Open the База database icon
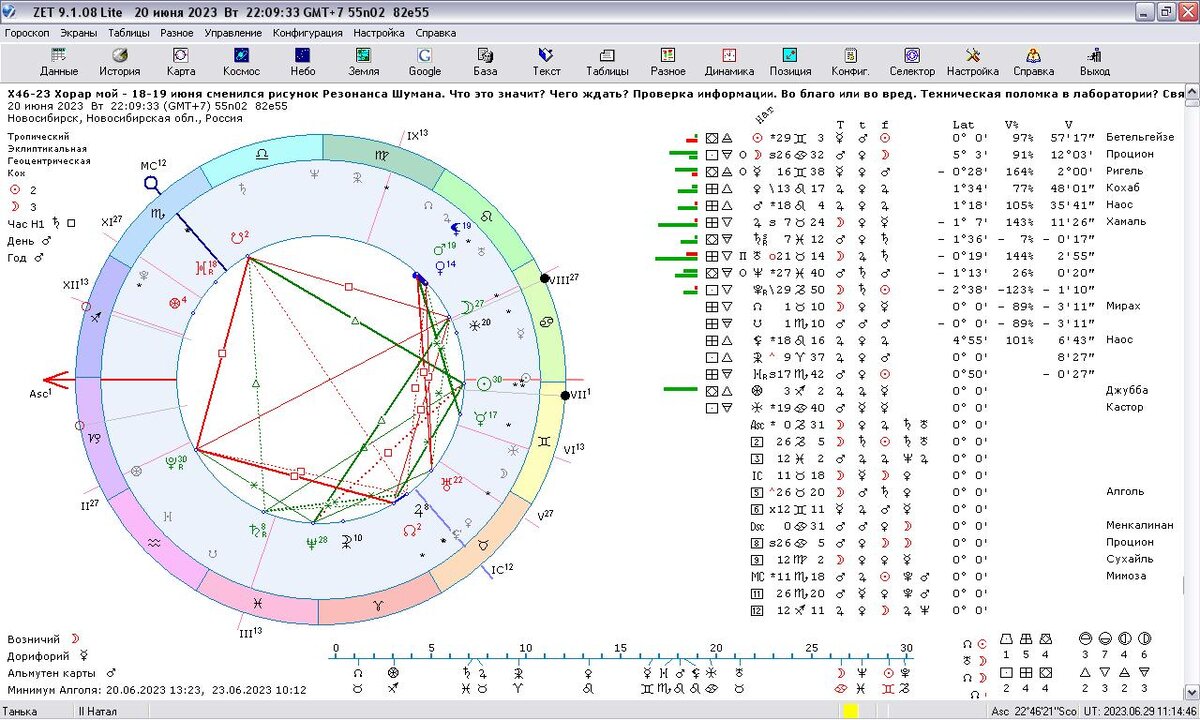This screenshot has height=720, width=1200. click(x=485, y=62)
